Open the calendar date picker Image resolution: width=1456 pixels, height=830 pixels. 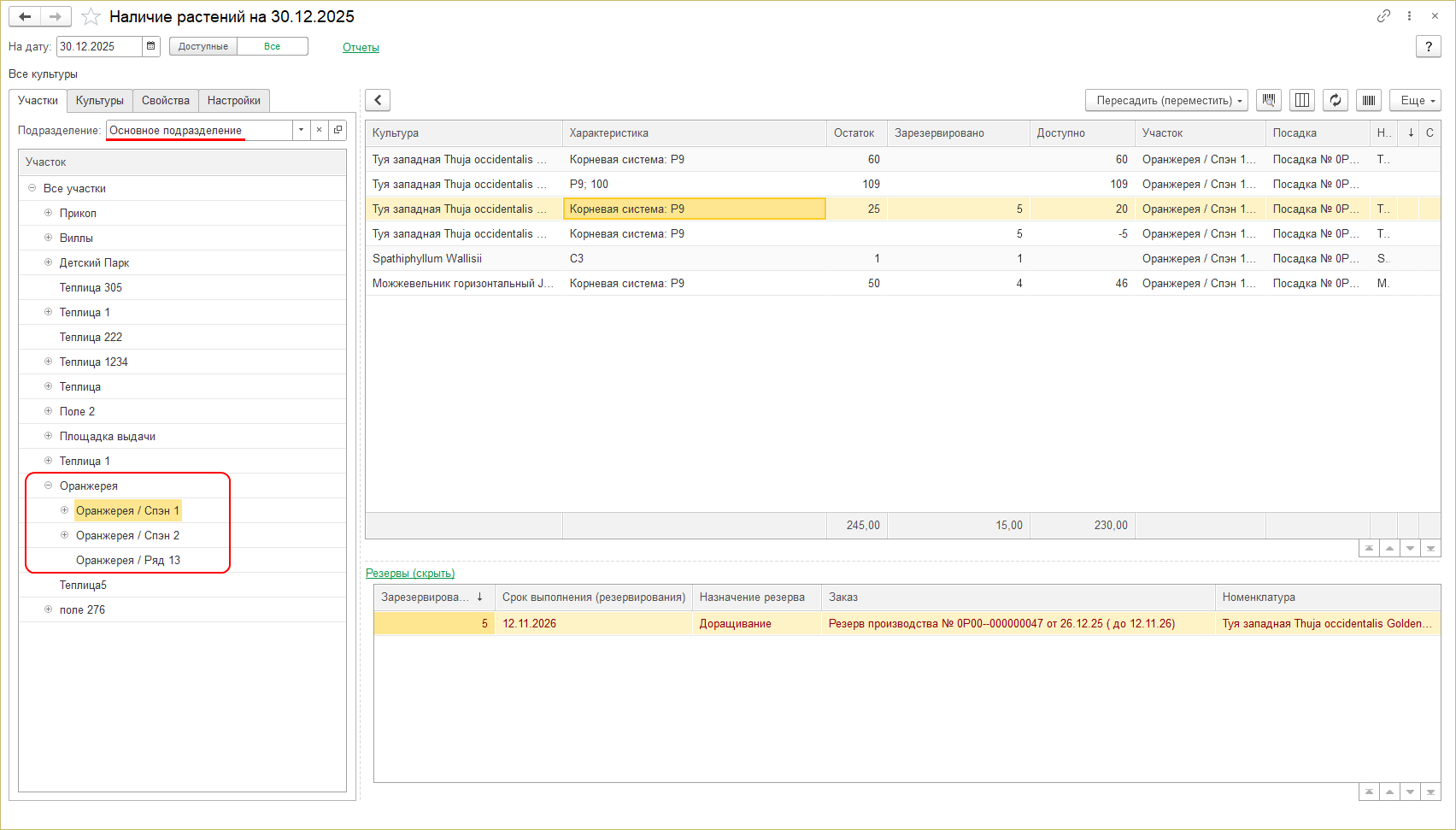(x=151, y=46)
